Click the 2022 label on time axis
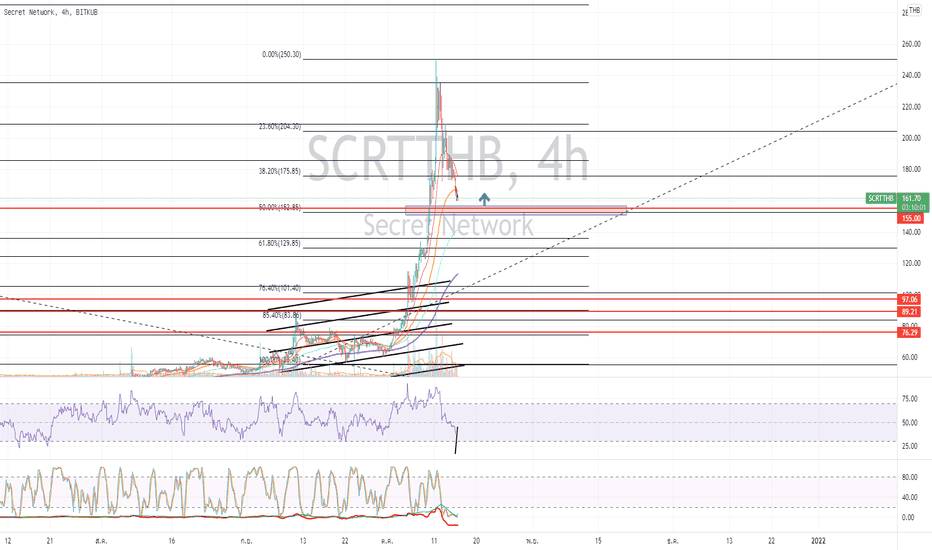The image size is (932, 550). (x=818, y=541)
